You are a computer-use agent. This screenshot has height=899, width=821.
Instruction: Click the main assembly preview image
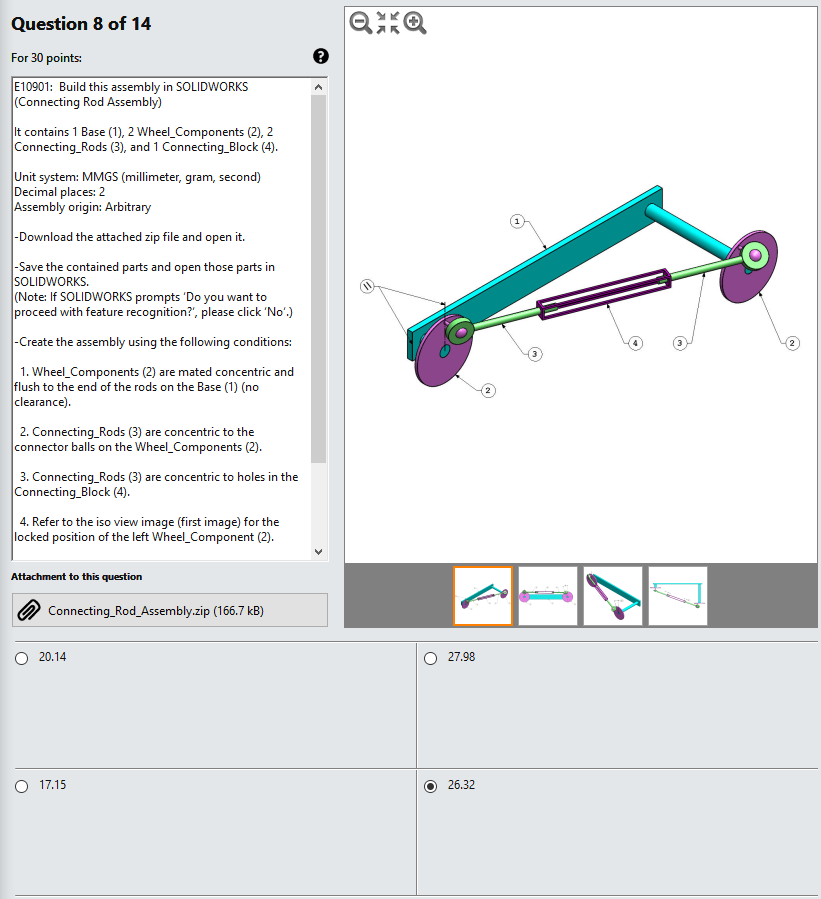click(580, 290)
